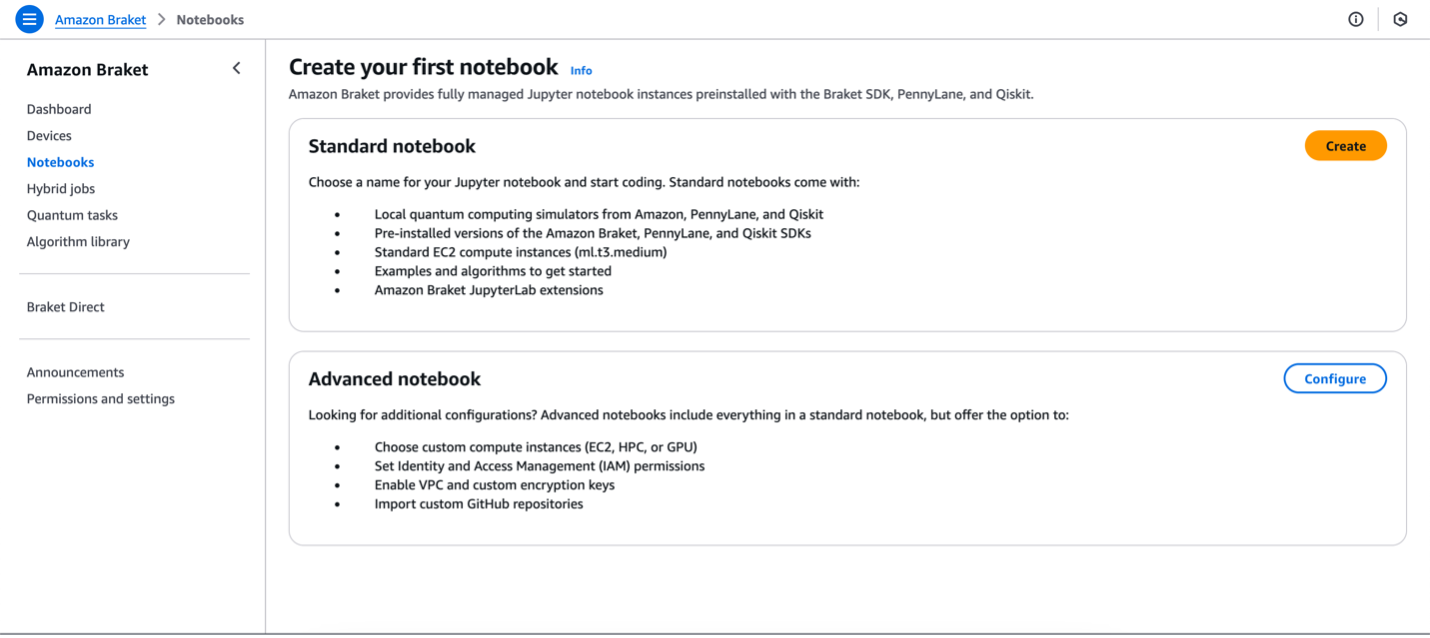View Quantum tasks
Image resolution: width=1430 pixels, height=638 pixels.
72,215
